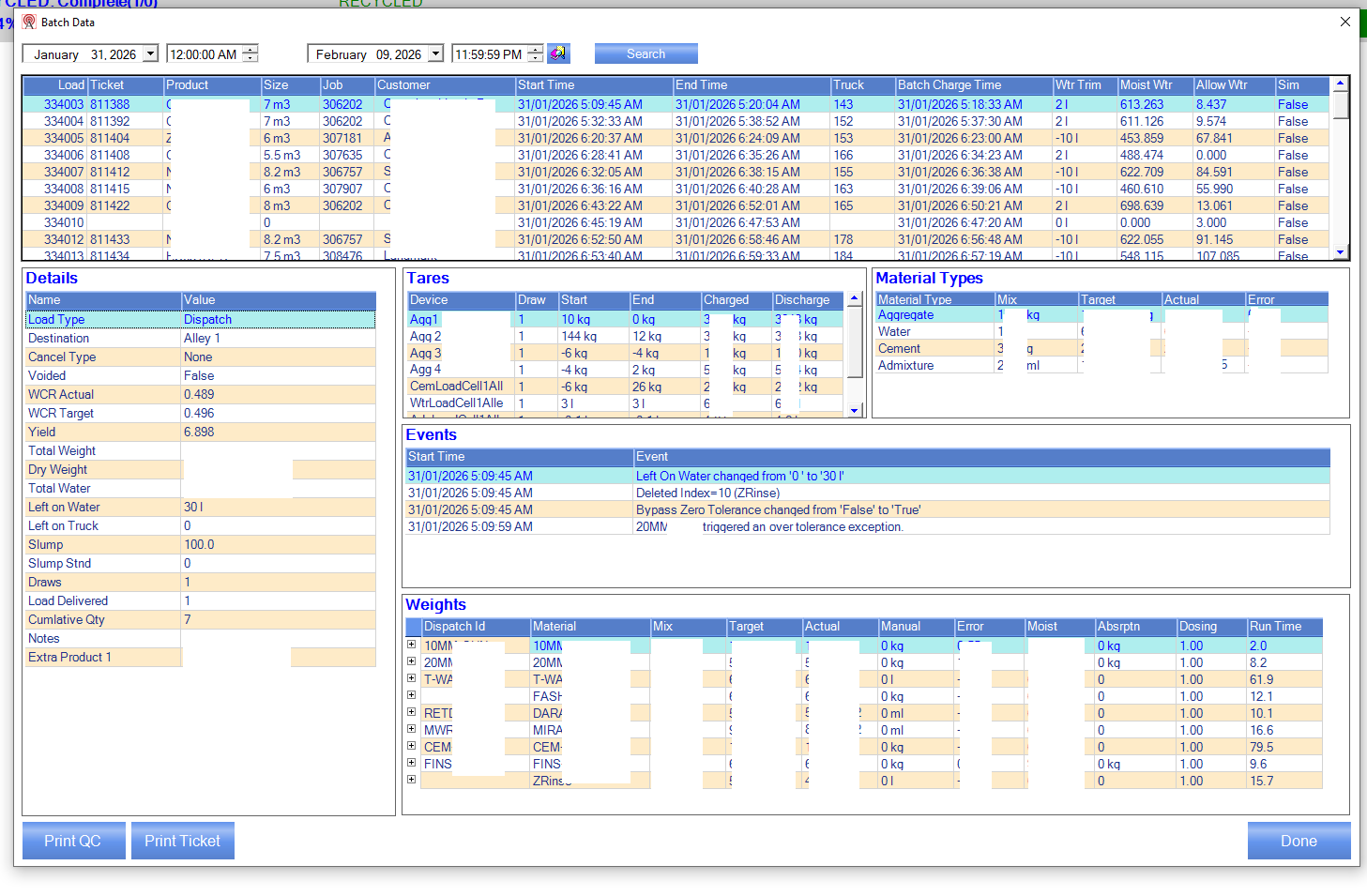Close the Batch Data window
This screenshot has width=1367, height=896.
(x=1345, y=22)
